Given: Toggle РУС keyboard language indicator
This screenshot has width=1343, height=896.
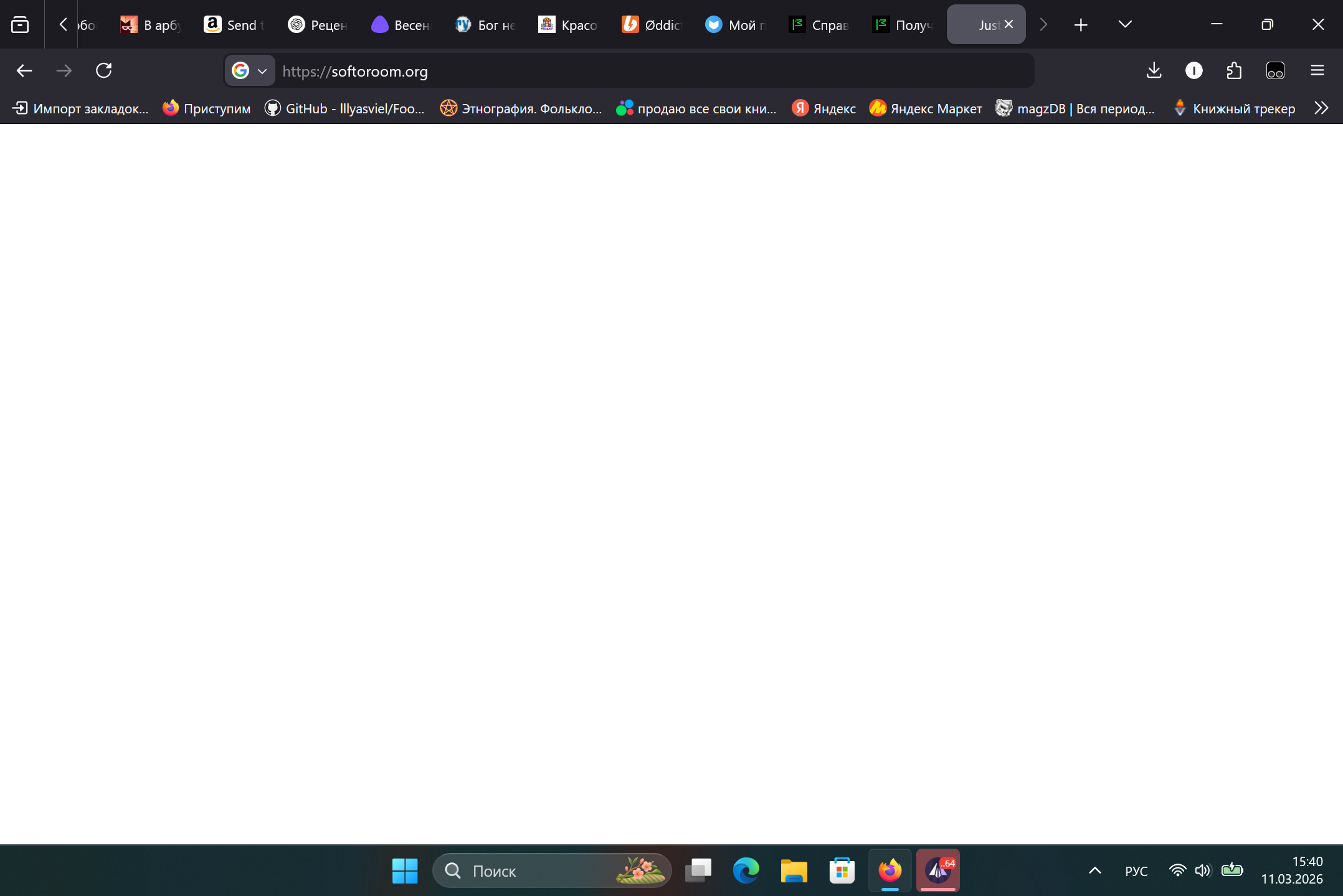Looking at the screenshot, I should click(x=1136, y=870).
